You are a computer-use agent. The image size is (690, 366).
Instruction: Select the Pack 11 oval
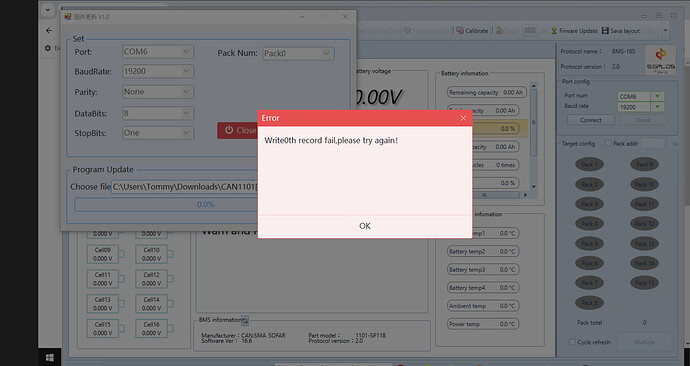pos(645,204)
